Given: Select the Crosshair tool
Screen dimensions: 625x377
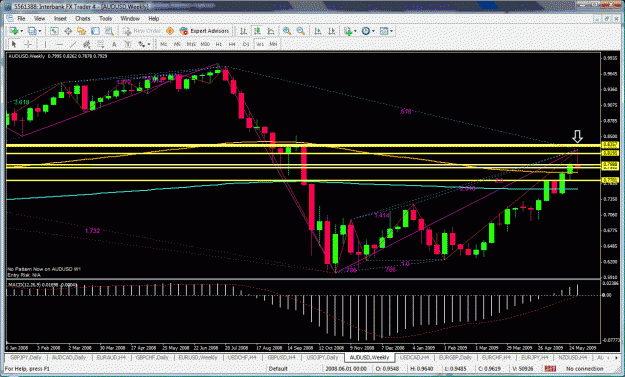Looking at the screenshot, I should (x=28, y=44).
